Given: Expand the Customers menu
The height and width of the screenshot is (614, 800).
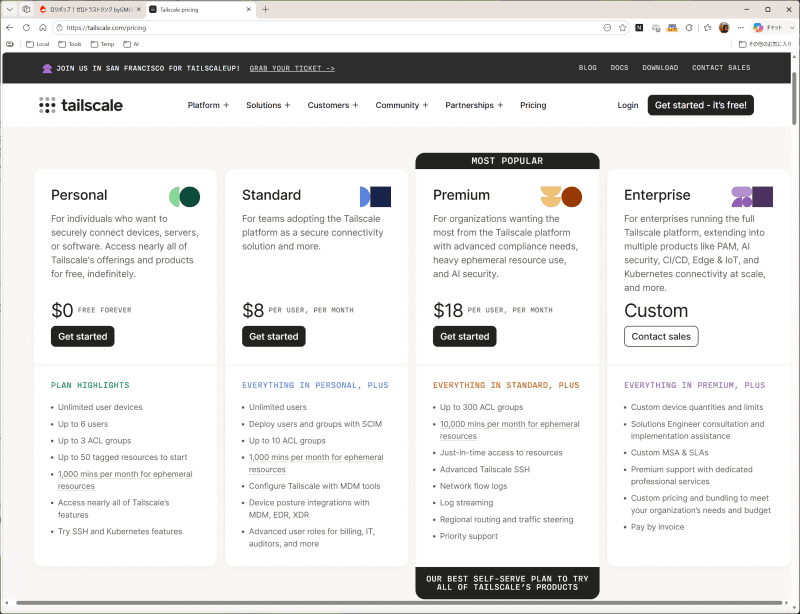Looking at the screenshot, I should coord(333,105).
